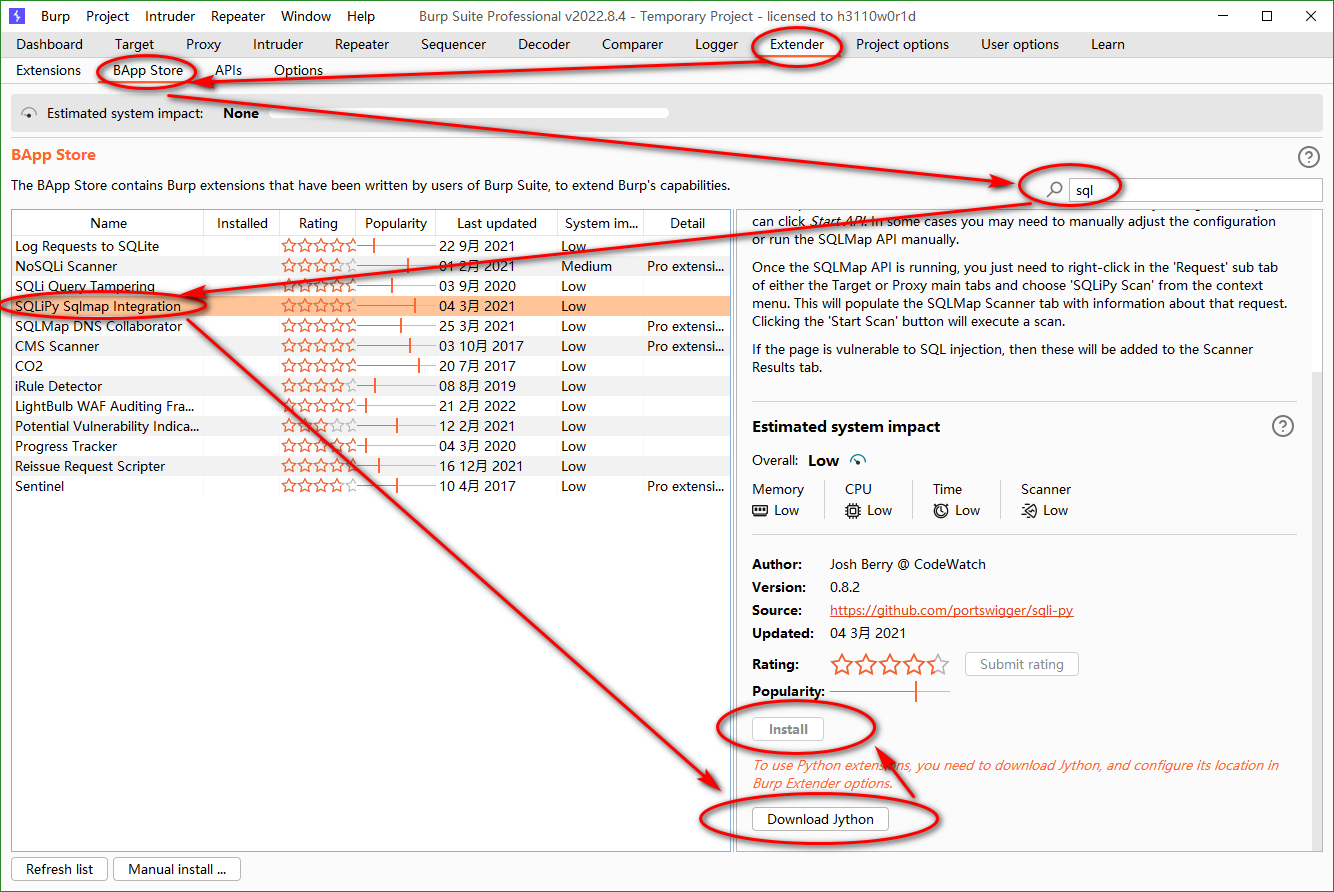Click the Refresh list button
1334x892 pixels.
tap(59, 869)
